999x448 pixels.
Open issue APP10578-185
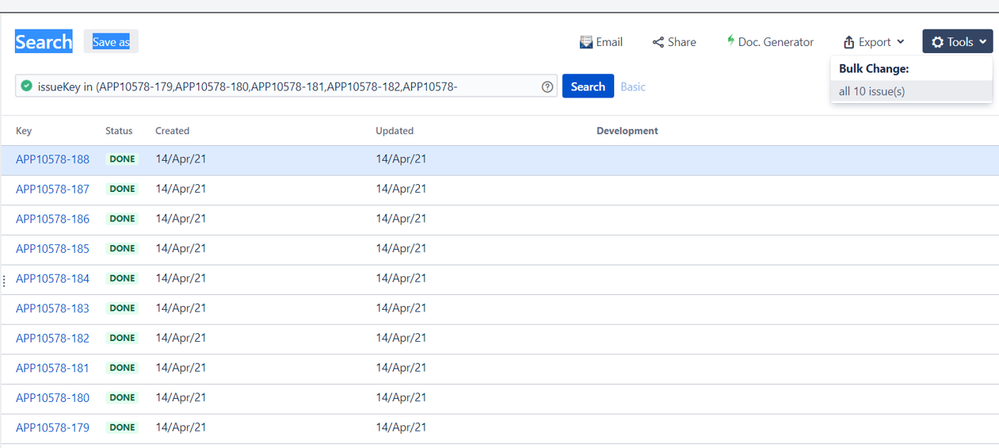[52, 249]
